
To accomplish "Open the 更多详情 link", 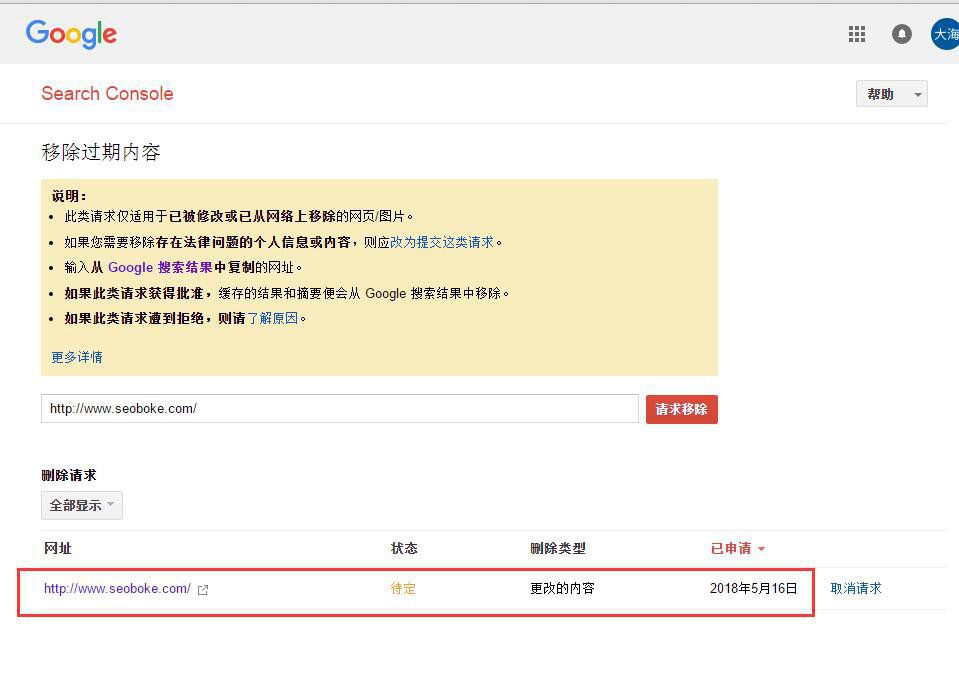I will [77, 357].
